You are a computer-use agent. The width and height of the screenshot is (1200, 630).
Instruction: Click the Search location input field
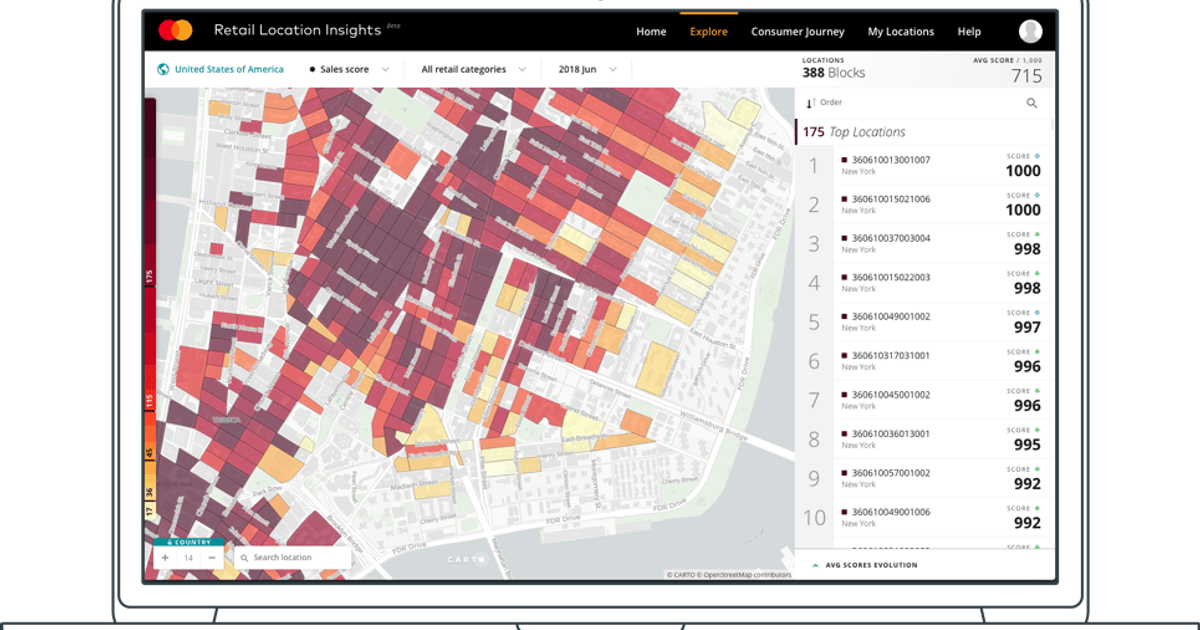292,558
